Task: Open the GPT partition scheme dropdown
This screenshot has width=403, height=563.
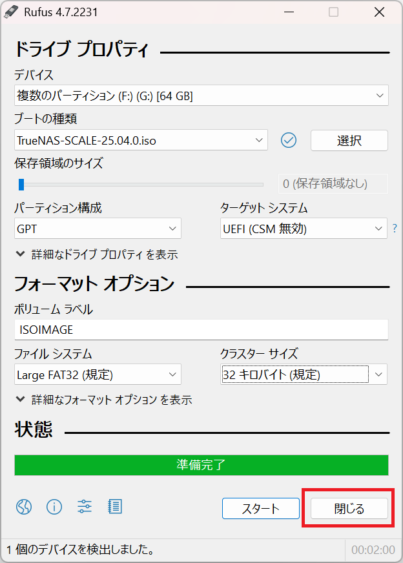Action: click(98, 228)
